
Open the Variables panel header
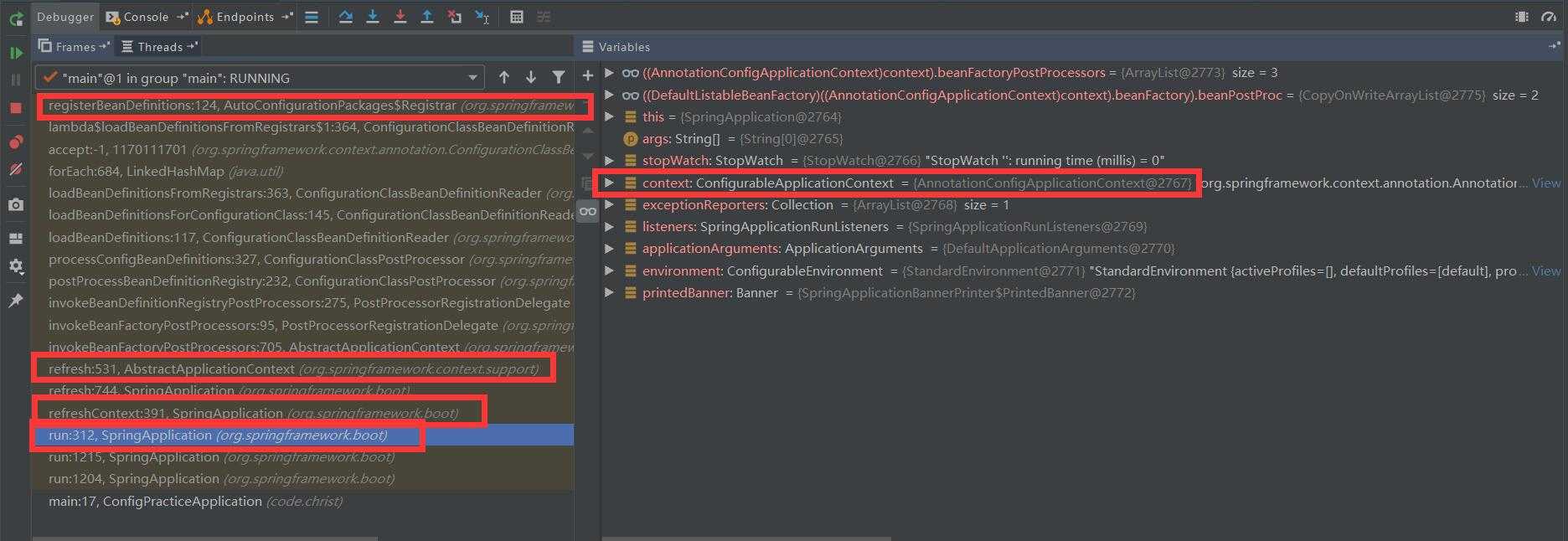pos(616,47)
